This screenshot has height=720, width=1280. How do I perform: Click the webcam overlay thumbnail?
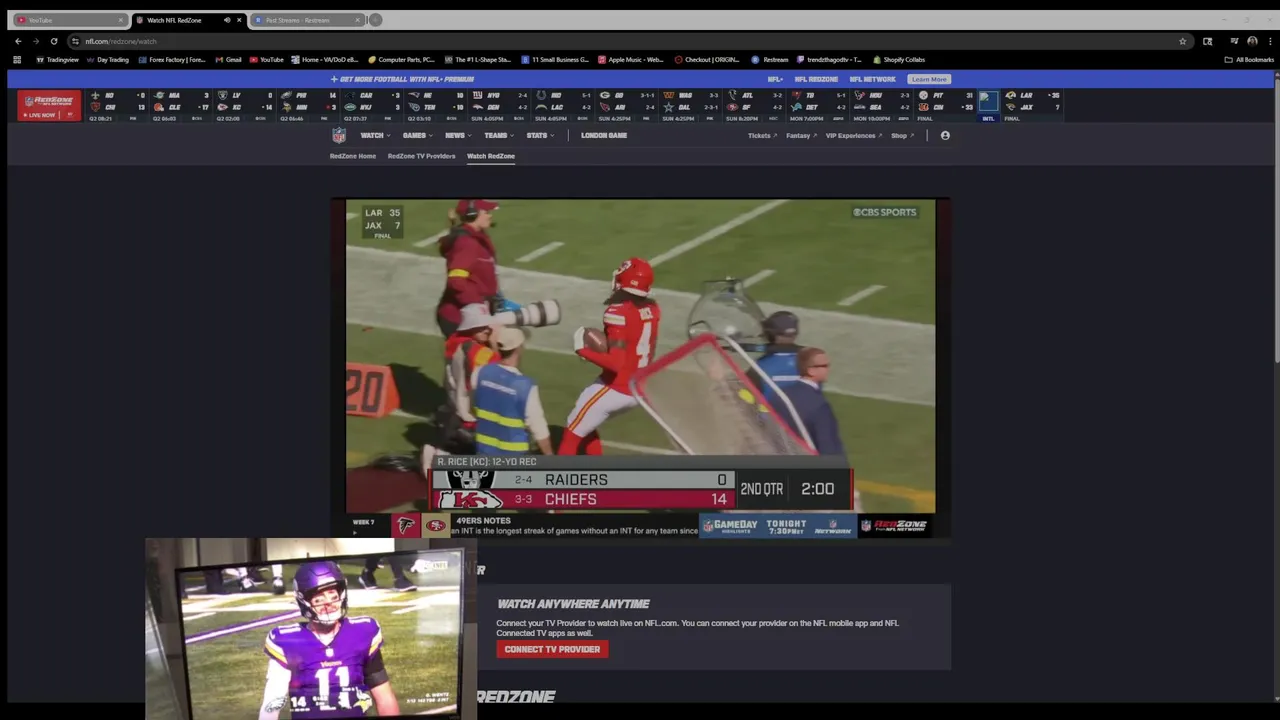[x=311, y=628]
